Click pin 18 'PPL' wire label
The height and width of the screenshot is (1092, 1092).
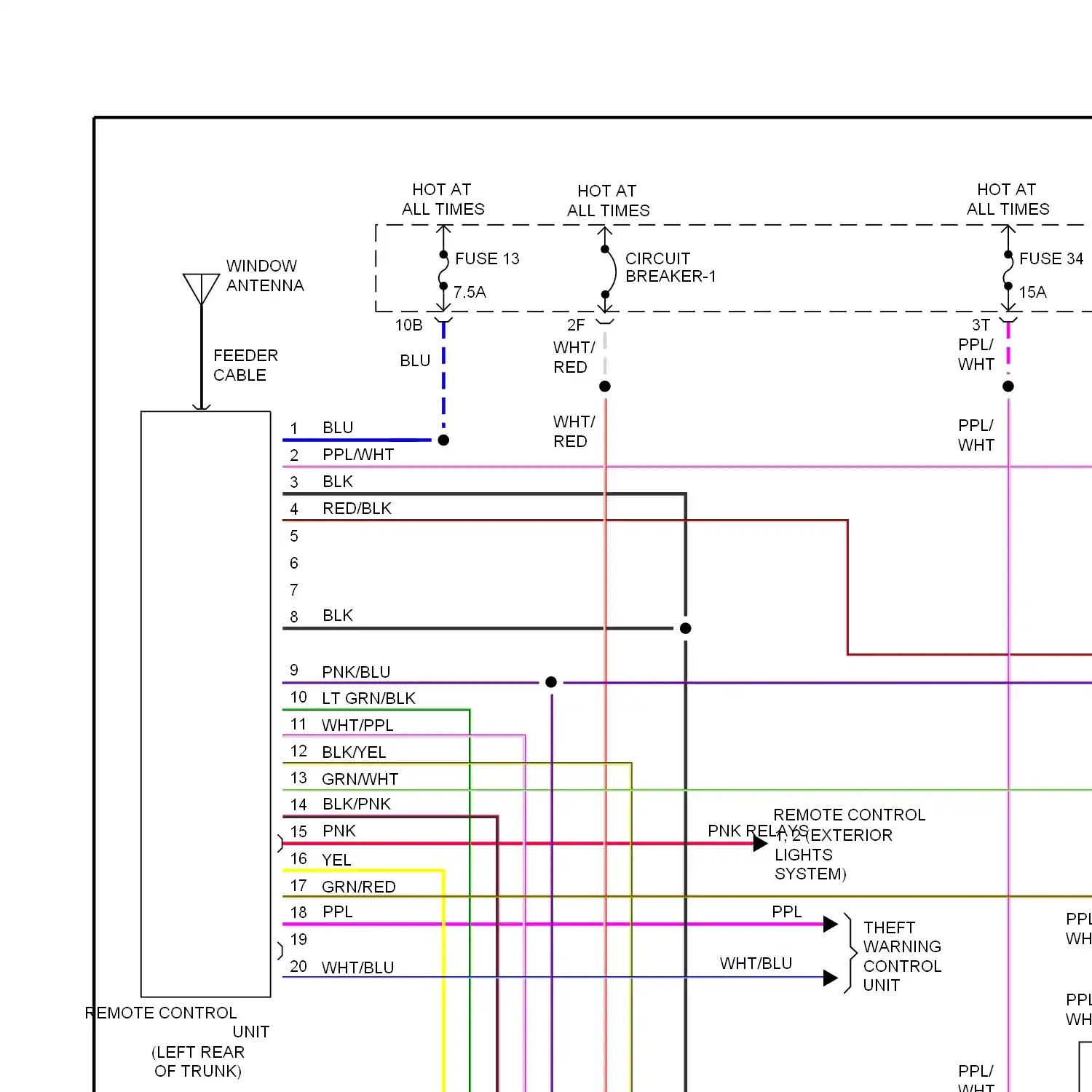(338, 911)
